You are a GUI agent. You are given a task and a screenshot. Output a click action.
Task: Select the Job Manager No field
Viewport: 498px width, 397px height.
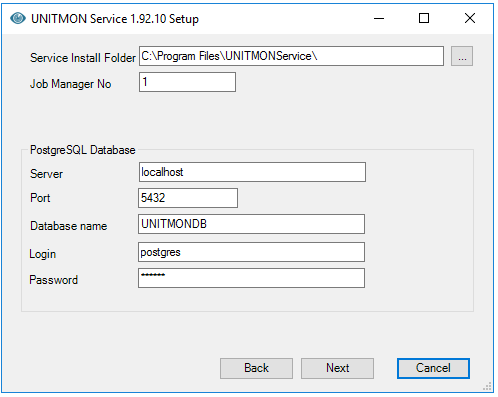[x=187, y=82]
